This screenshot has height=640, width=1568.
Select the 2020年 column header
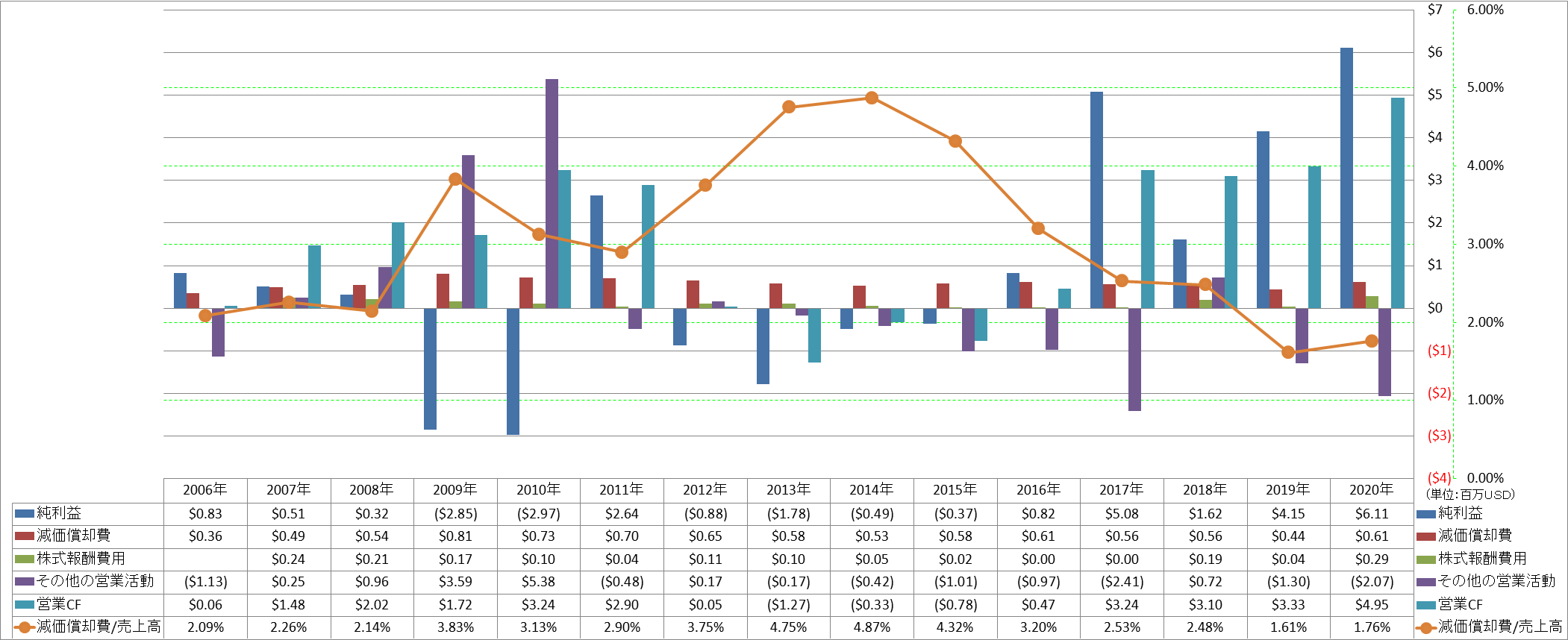tap(1372, 490)
